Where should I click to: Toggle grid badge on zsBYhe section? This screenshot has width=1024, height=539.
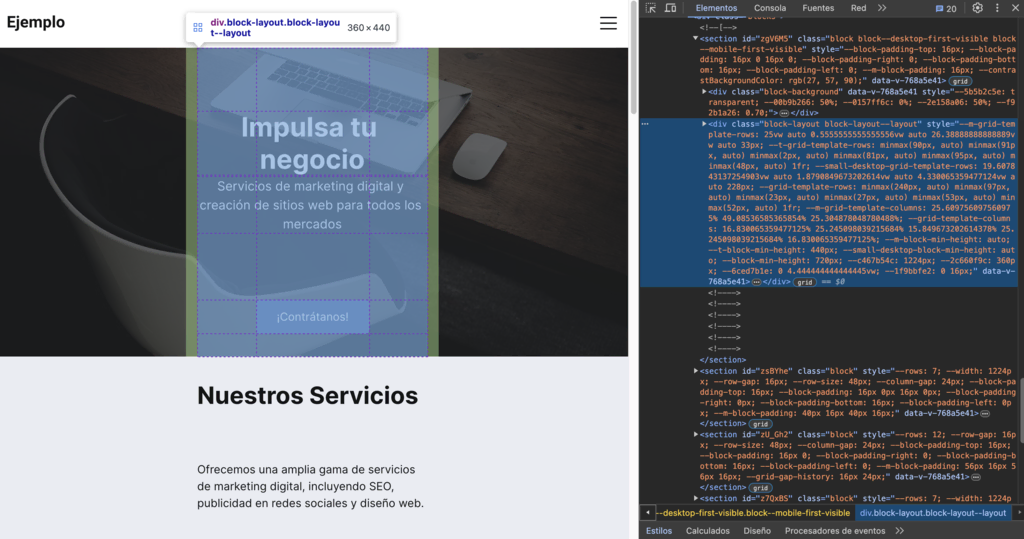[x=760, y=423]
